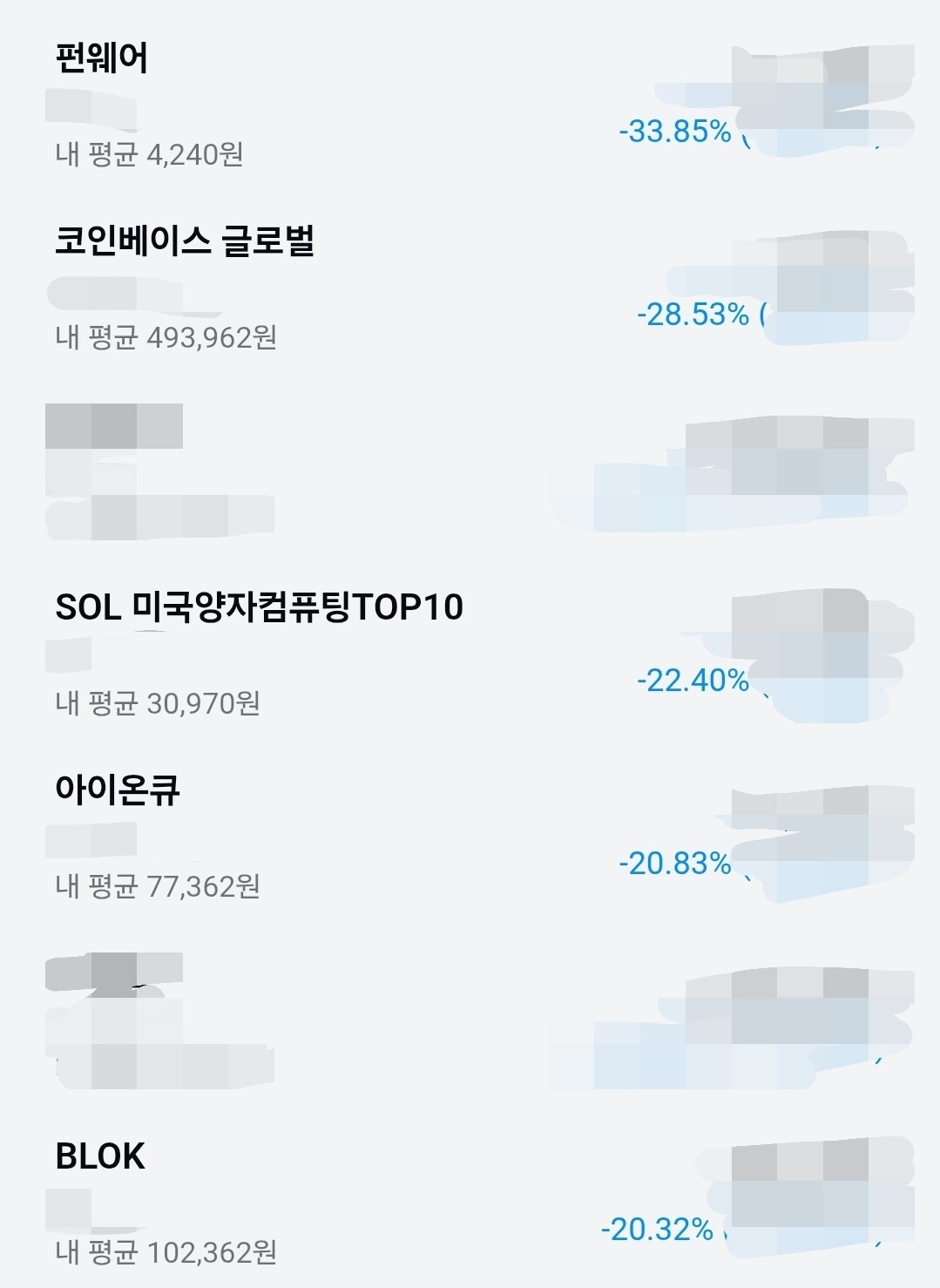This screenshot has height=1288, width=940.
Task: Tap the -20.83% return figure
Action: [x=675, y=864]
